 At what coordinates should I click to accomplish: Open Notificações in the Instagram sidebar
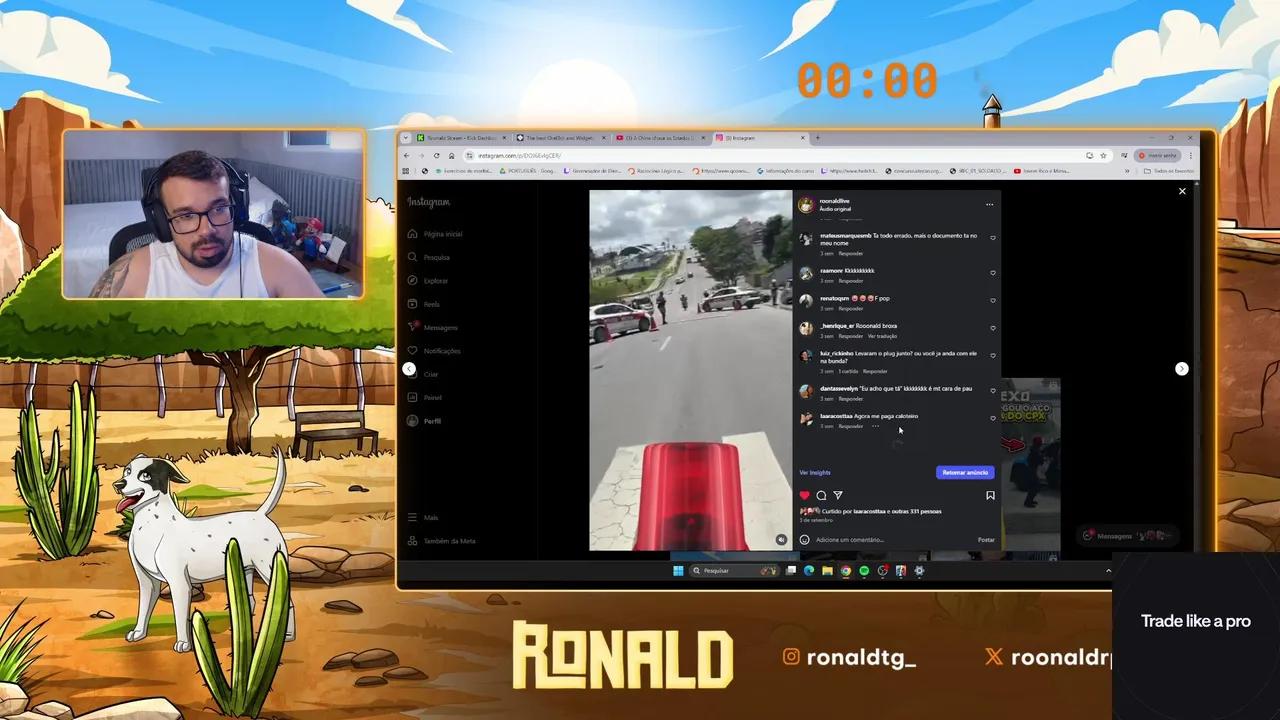[434, 351]
